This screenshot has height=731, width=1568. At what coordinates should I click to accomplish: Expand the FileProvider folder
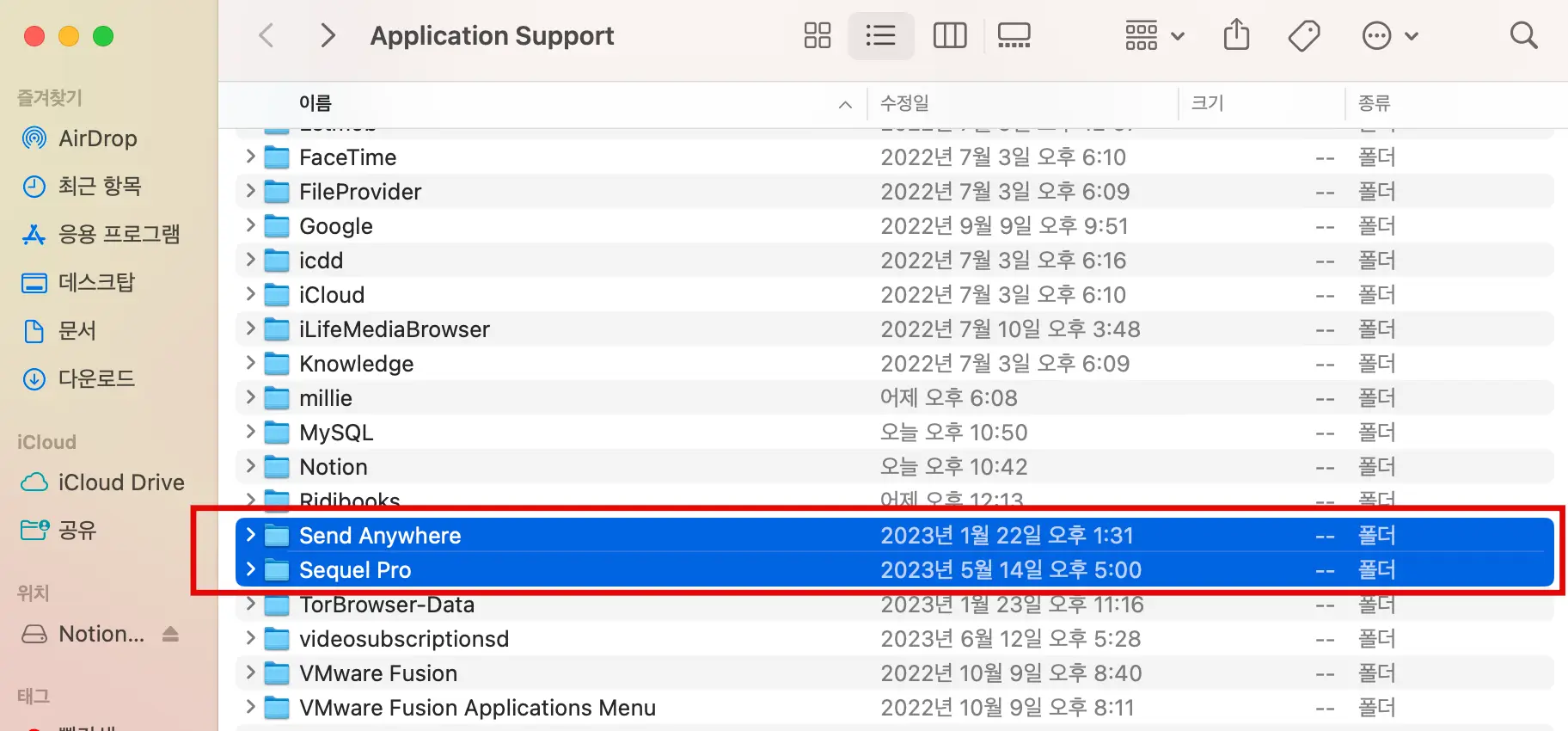pos(250,191)
